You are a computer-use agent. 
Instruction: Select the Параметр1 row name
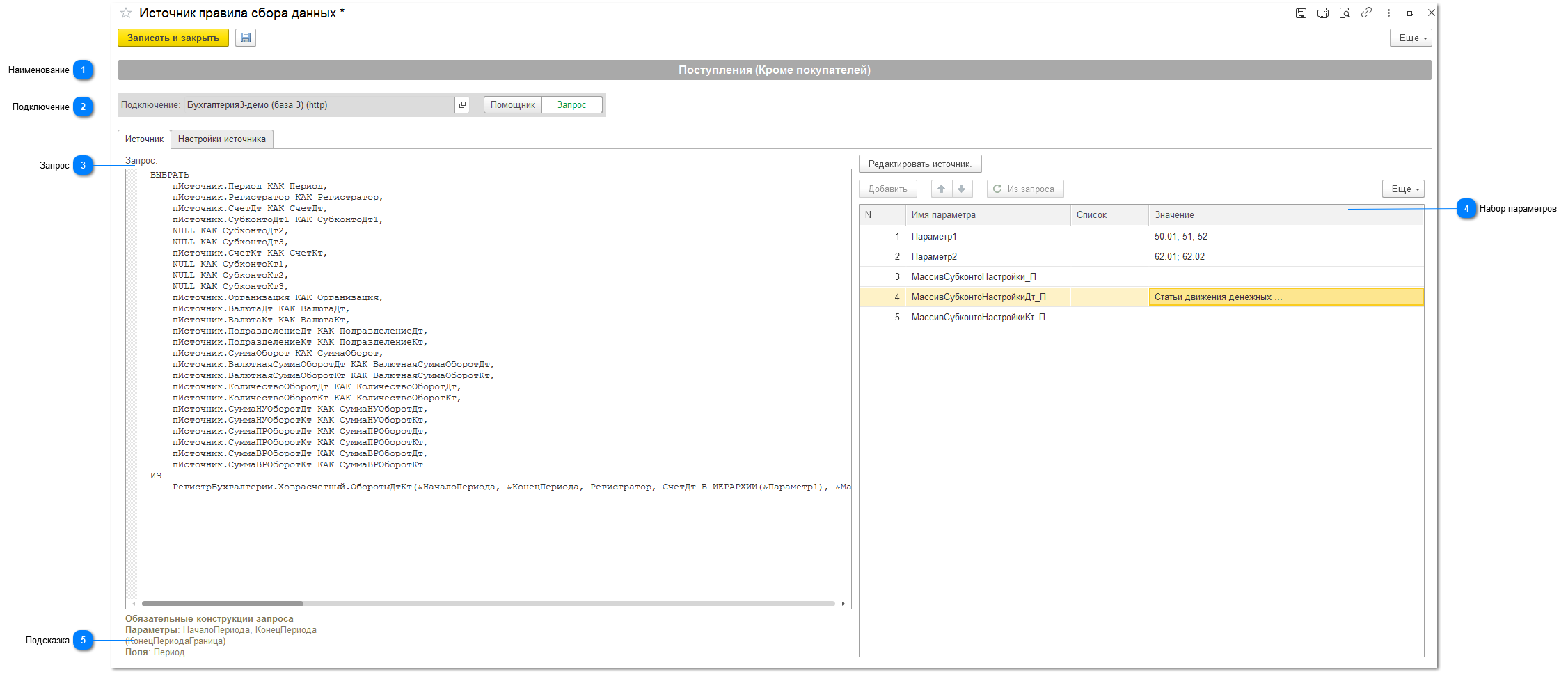934,237
